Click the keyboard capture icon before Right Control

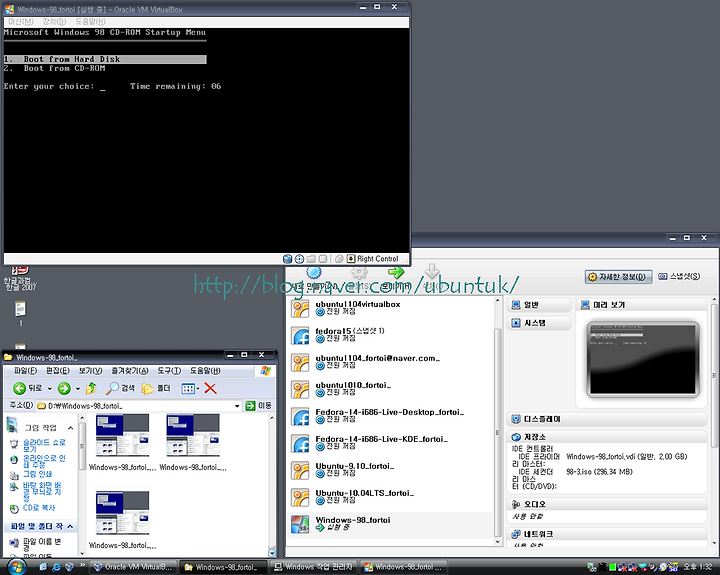(x=351, y=259)
